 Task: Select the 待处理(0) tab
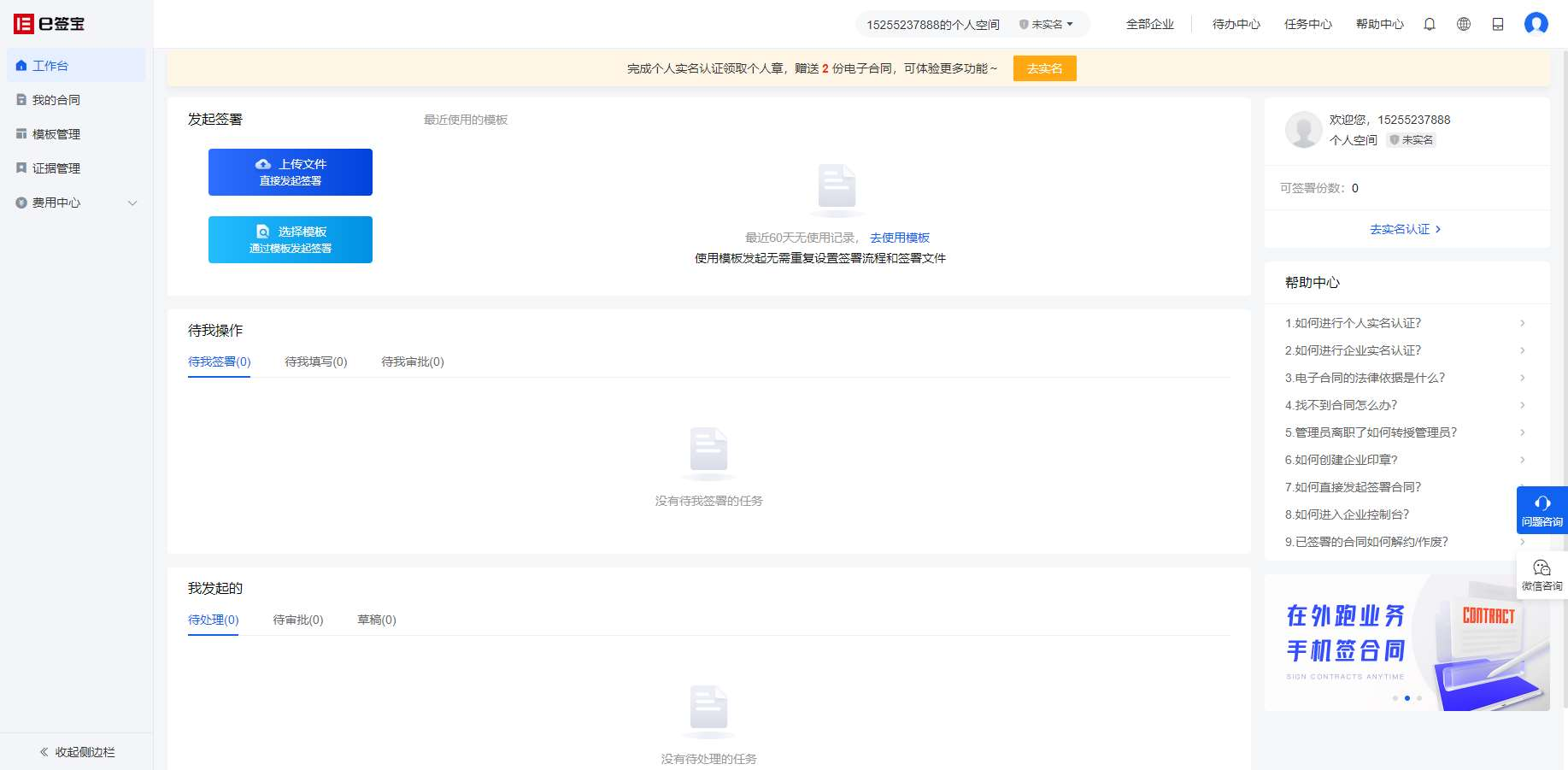click(x=214, y=620)
